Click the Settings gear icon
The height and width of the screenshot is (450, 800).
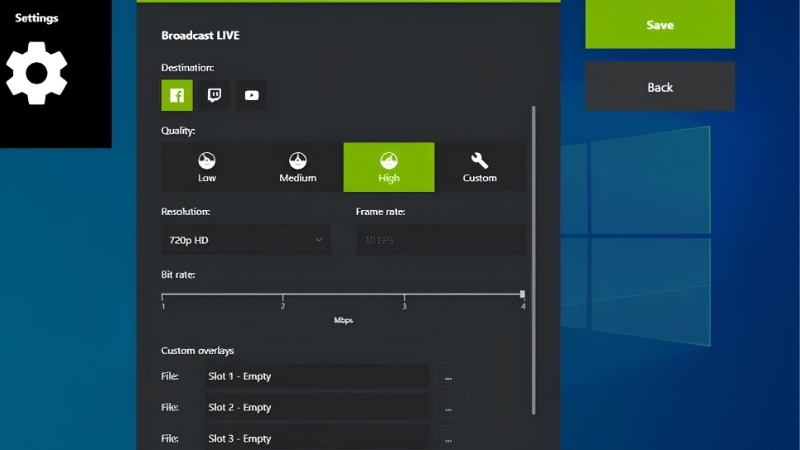tap(36, 73)
